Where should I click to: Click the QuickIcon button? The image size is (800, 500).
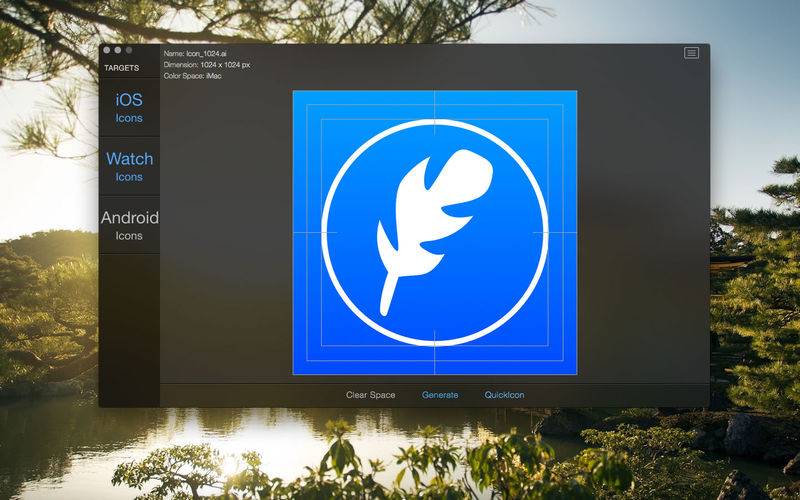coord(505,395)
